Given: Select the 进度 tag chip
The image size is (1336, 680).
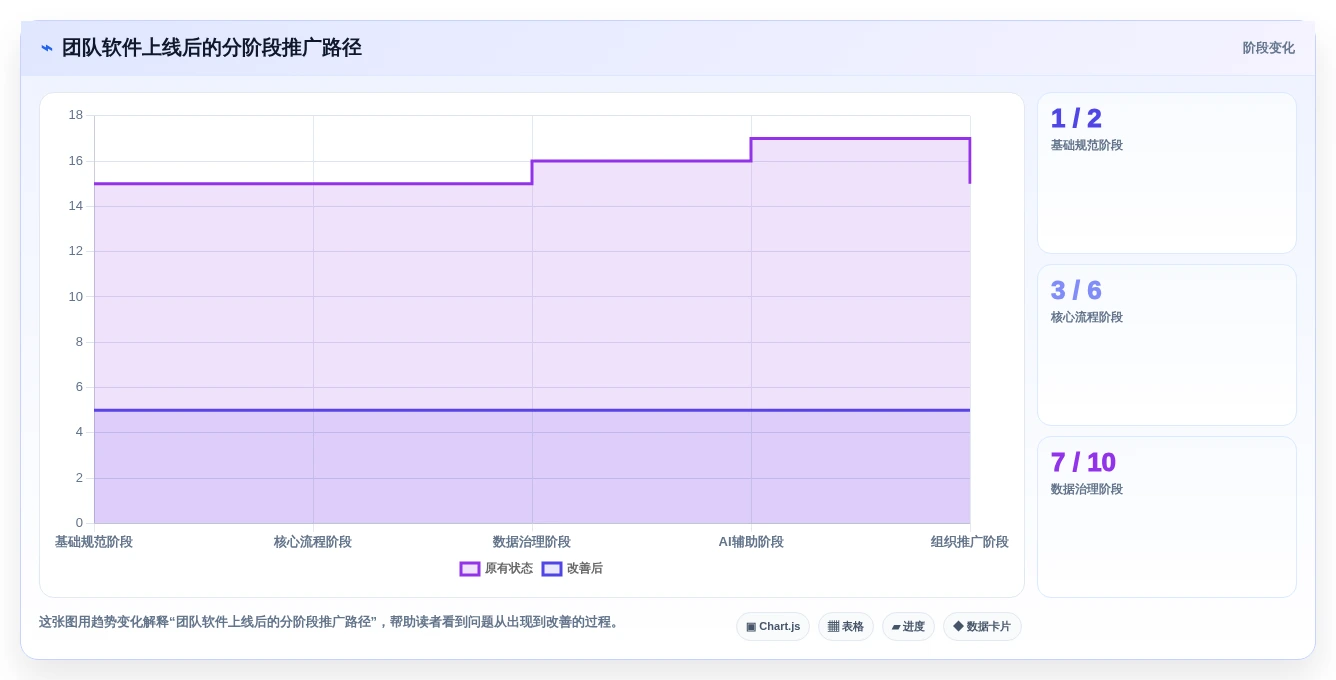Looking at the screenshot, I should 908,627.
